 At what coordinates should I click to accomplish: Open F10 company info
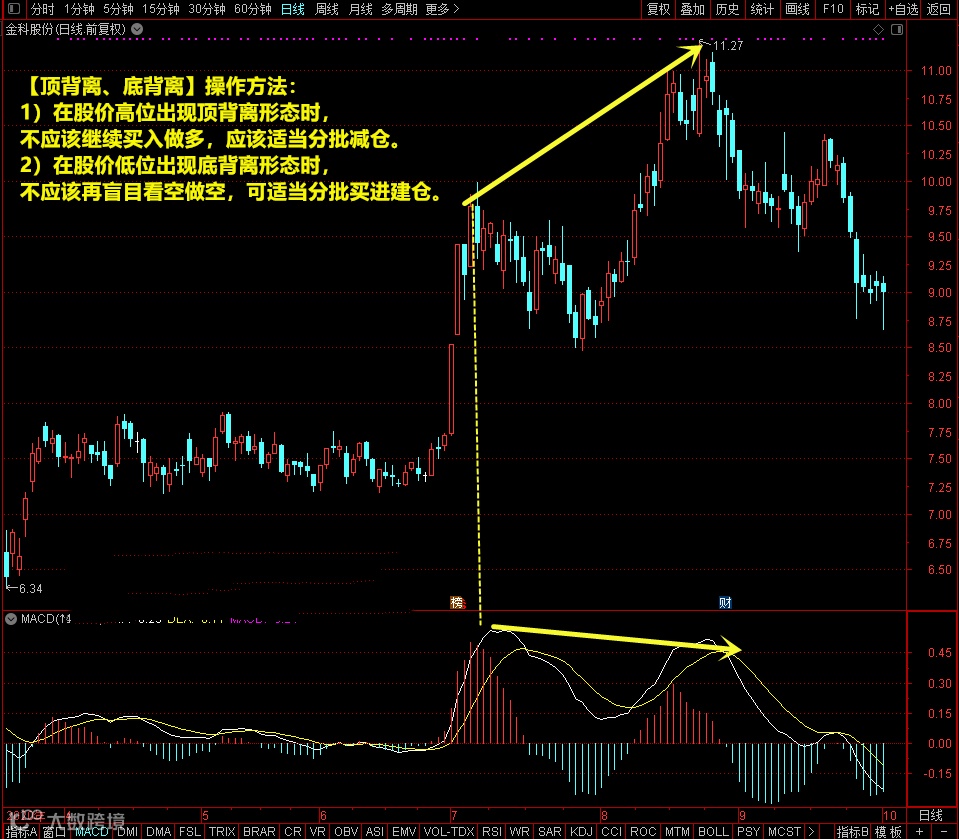[833, 9]
